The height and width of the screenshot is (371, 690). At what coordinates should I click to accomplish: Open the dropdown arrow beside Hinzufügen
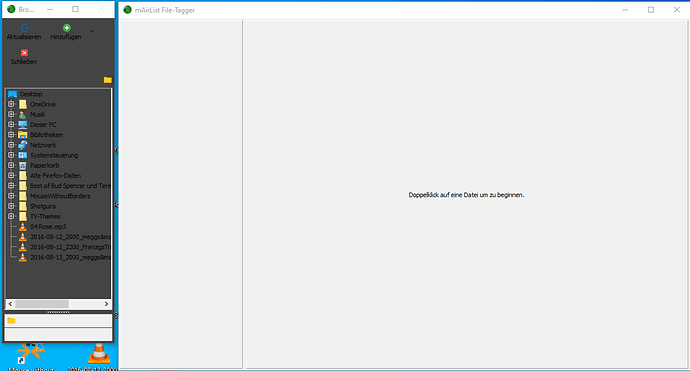click(x=92, y=31)
